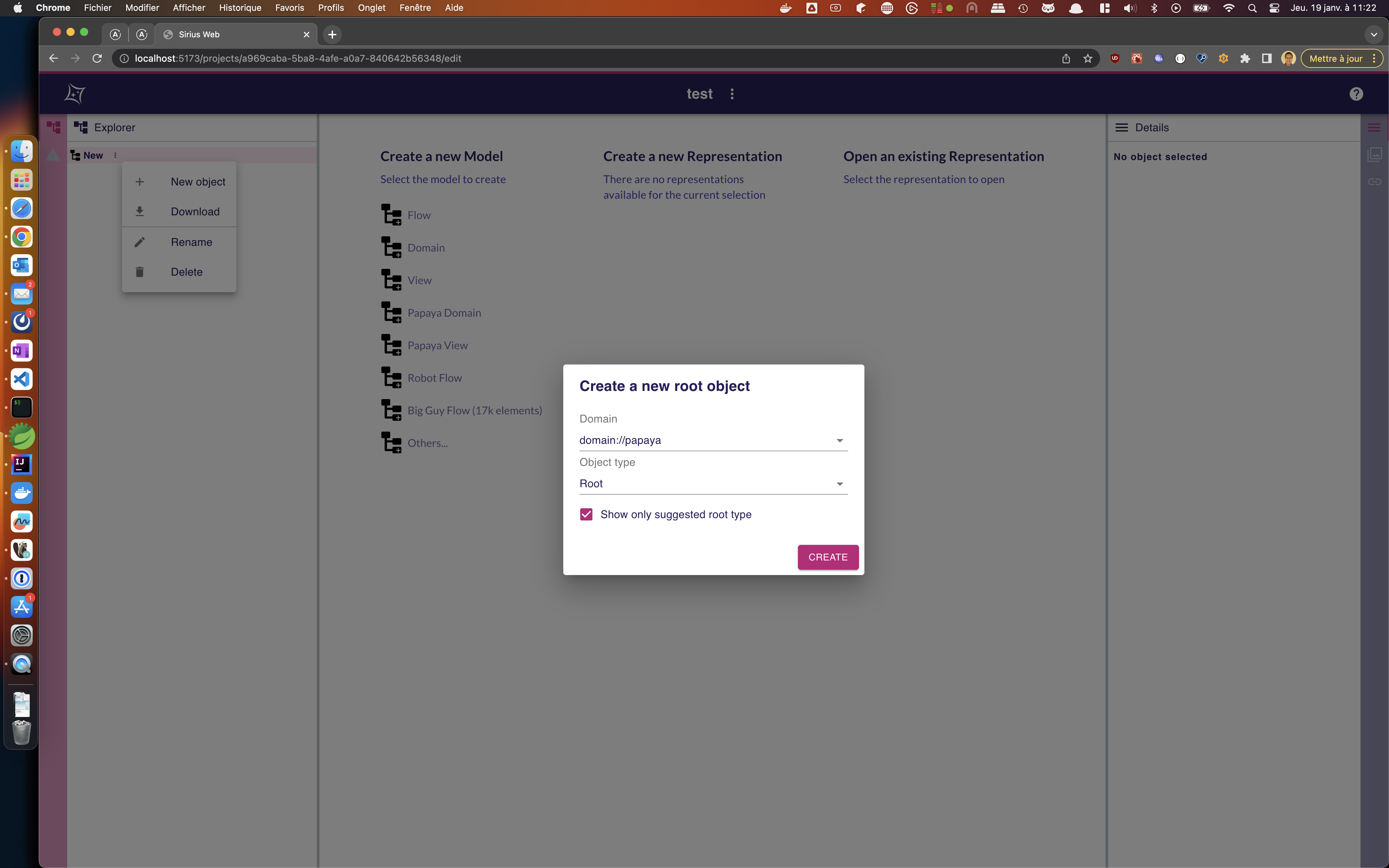Select Delete in the context menu
Image resolution: width=1389 pixels, height=868 pixels.
click(187, 272)
